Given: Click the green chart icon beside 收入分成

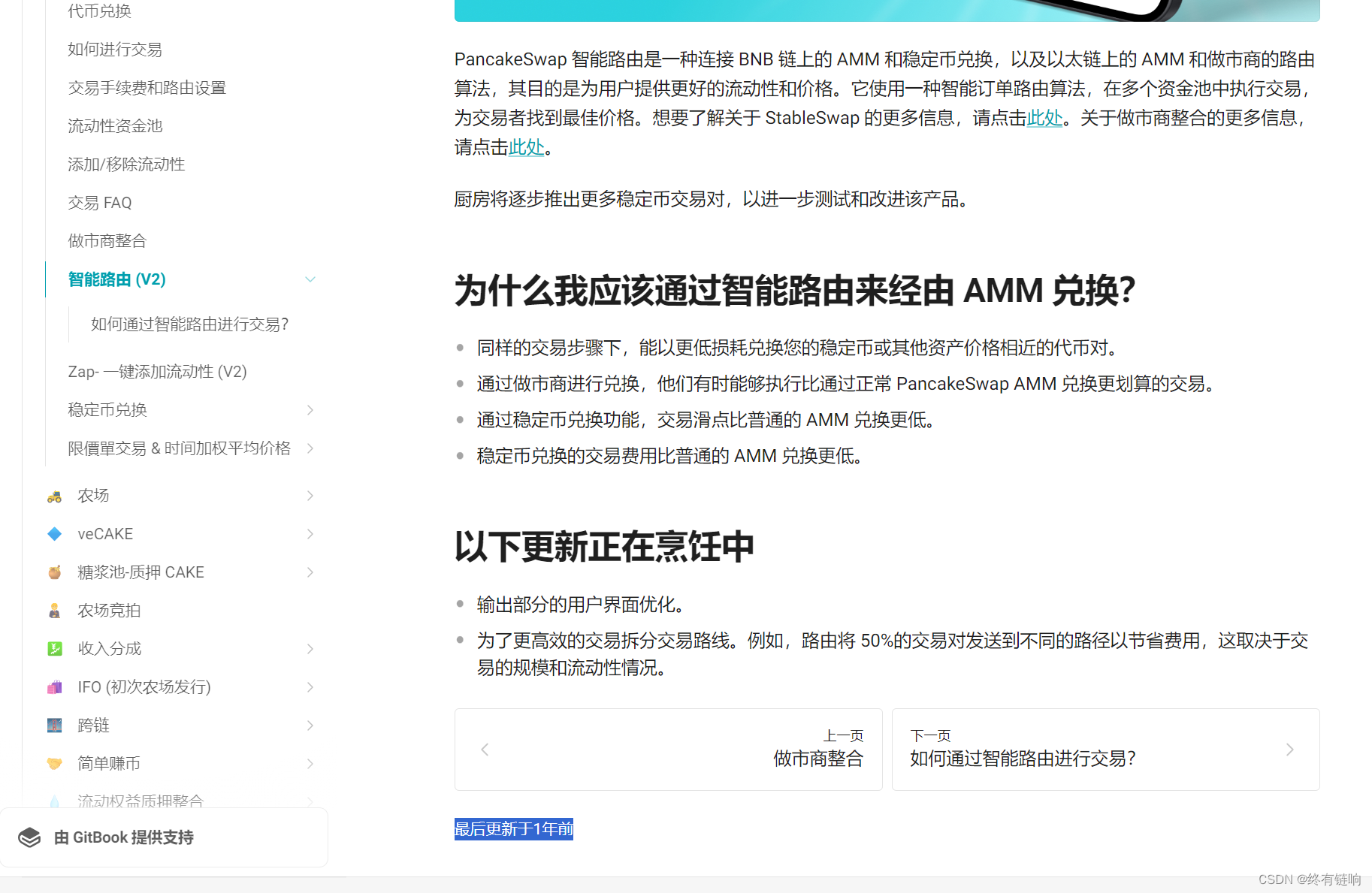Looking at the screenshot, I should pyautogui.click(x=54, y=649).
